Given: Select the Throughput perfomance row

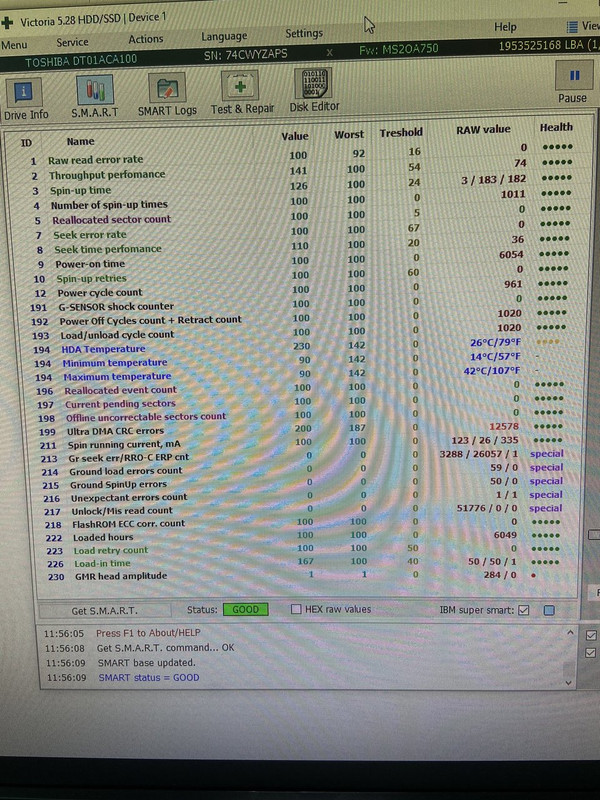Looking at the screenshot, I should [301, 169].
